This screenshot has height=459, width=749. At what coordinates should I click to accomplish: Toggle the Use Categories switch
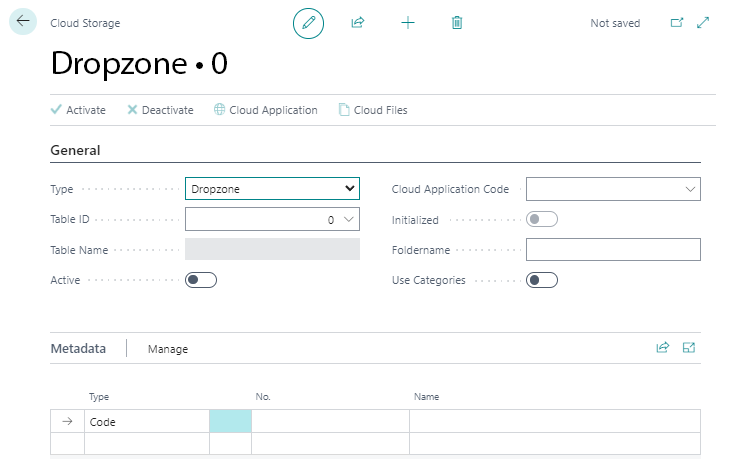point(542,280)
